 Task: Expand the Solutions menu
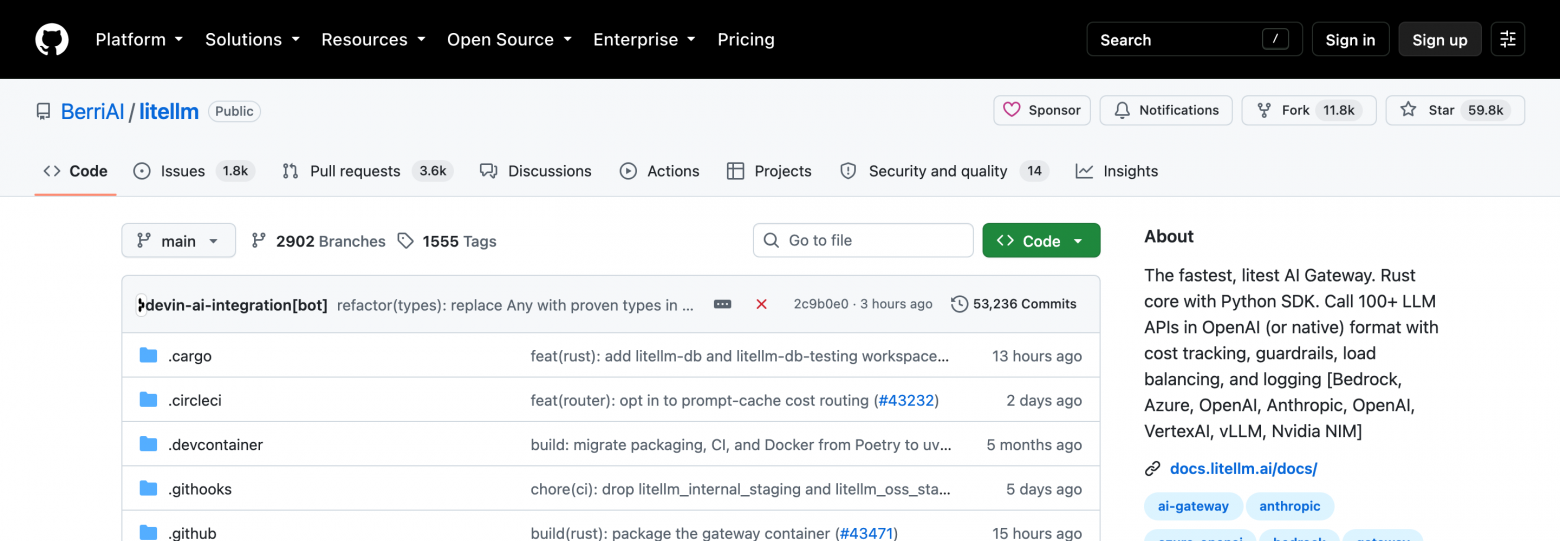tap(252, 40)
